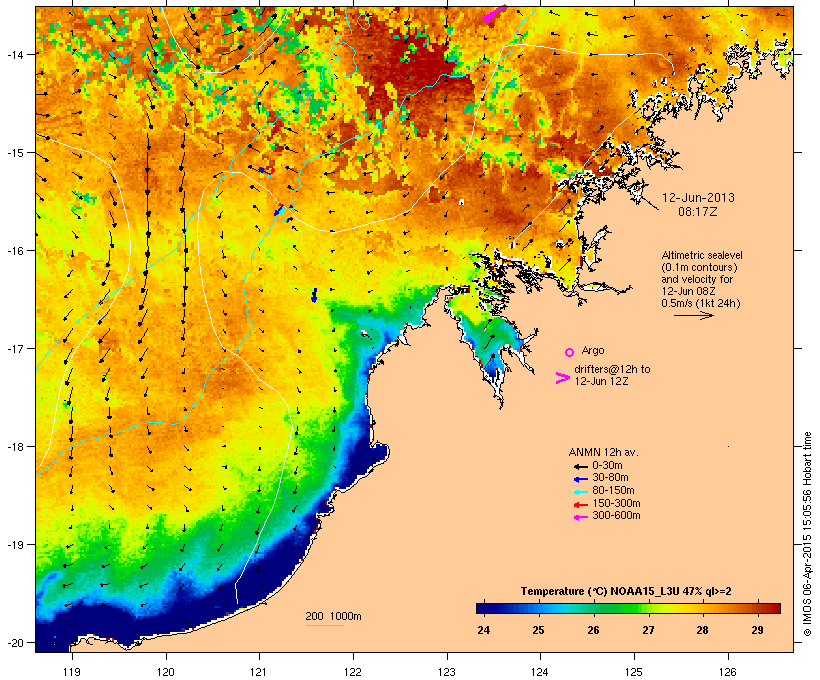Click the colorbar tick label 28
The width and height of the screenshot is (820, 680).
tap(702, 630)
